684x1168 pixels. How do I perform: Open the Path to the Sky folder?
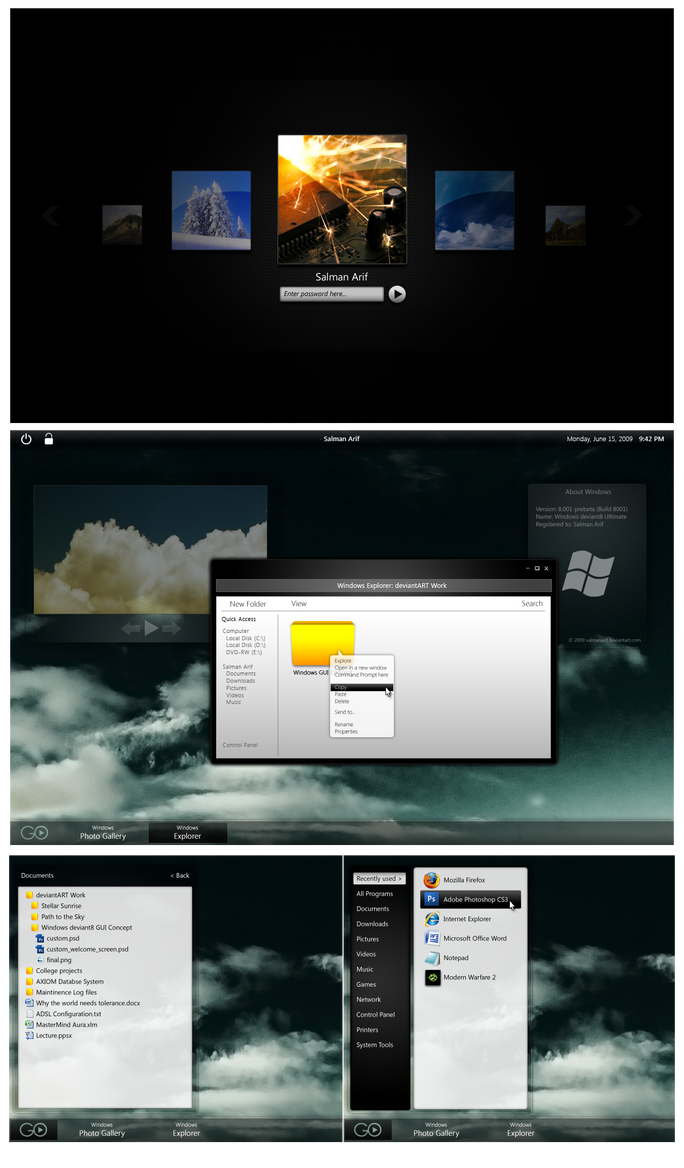[x=58, y=917]
